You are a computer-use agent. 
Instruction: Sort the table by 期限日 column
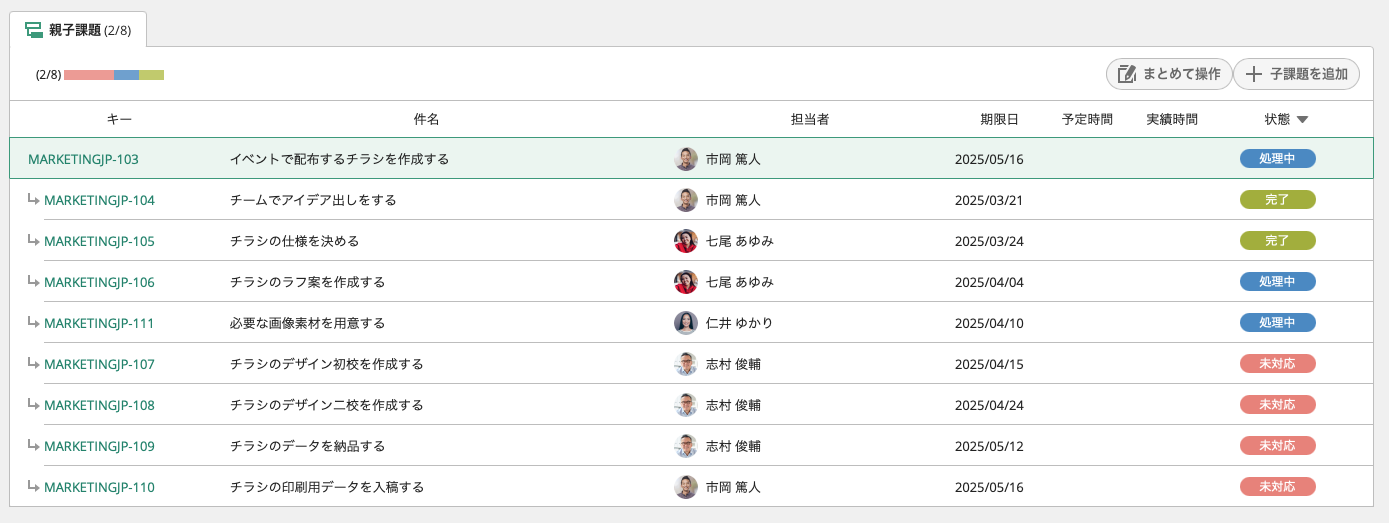pyautogui.click(x=999, y=120)
